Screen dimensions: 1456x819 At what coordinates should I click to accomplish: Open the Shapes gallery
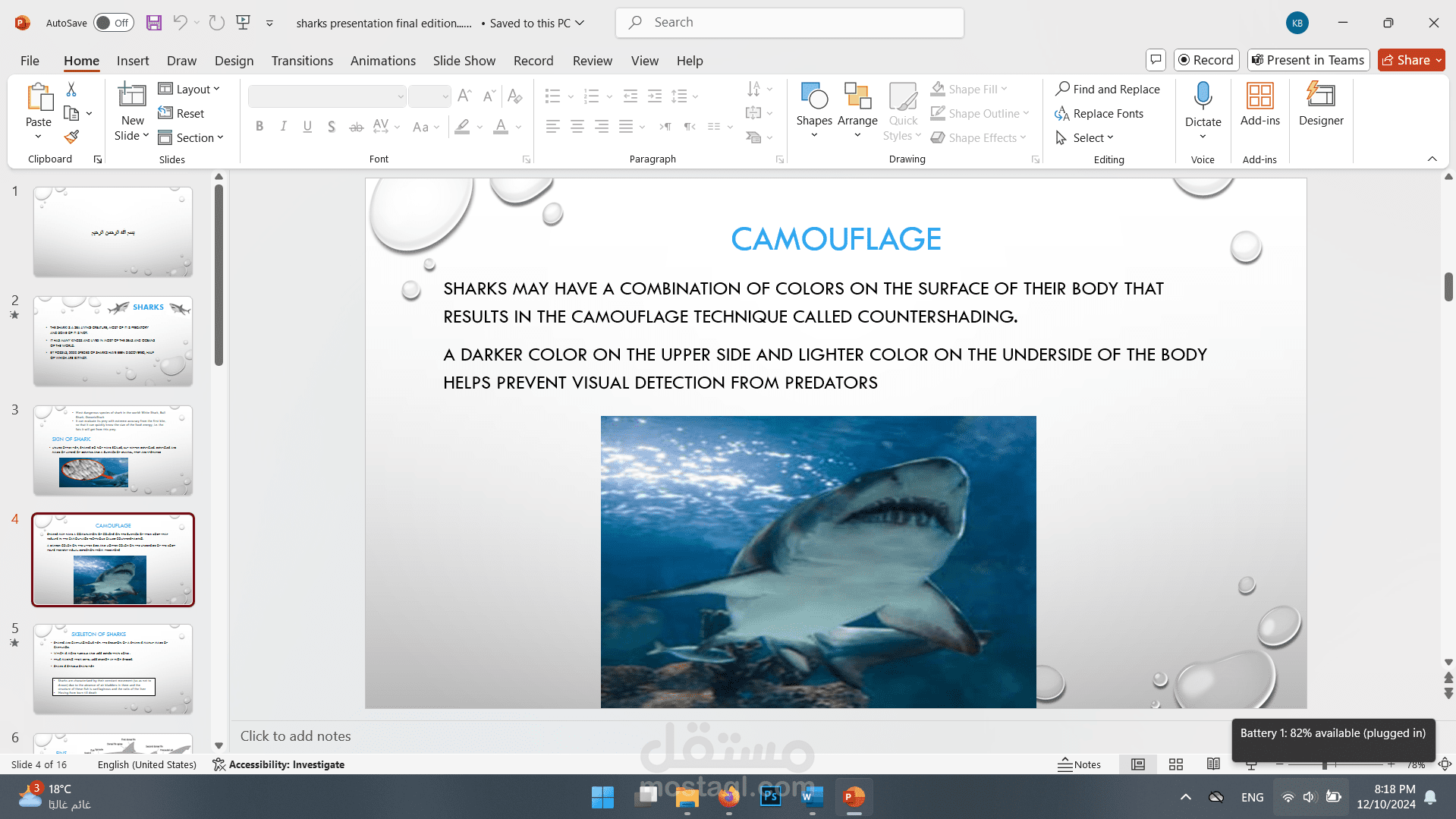[814, 110]
